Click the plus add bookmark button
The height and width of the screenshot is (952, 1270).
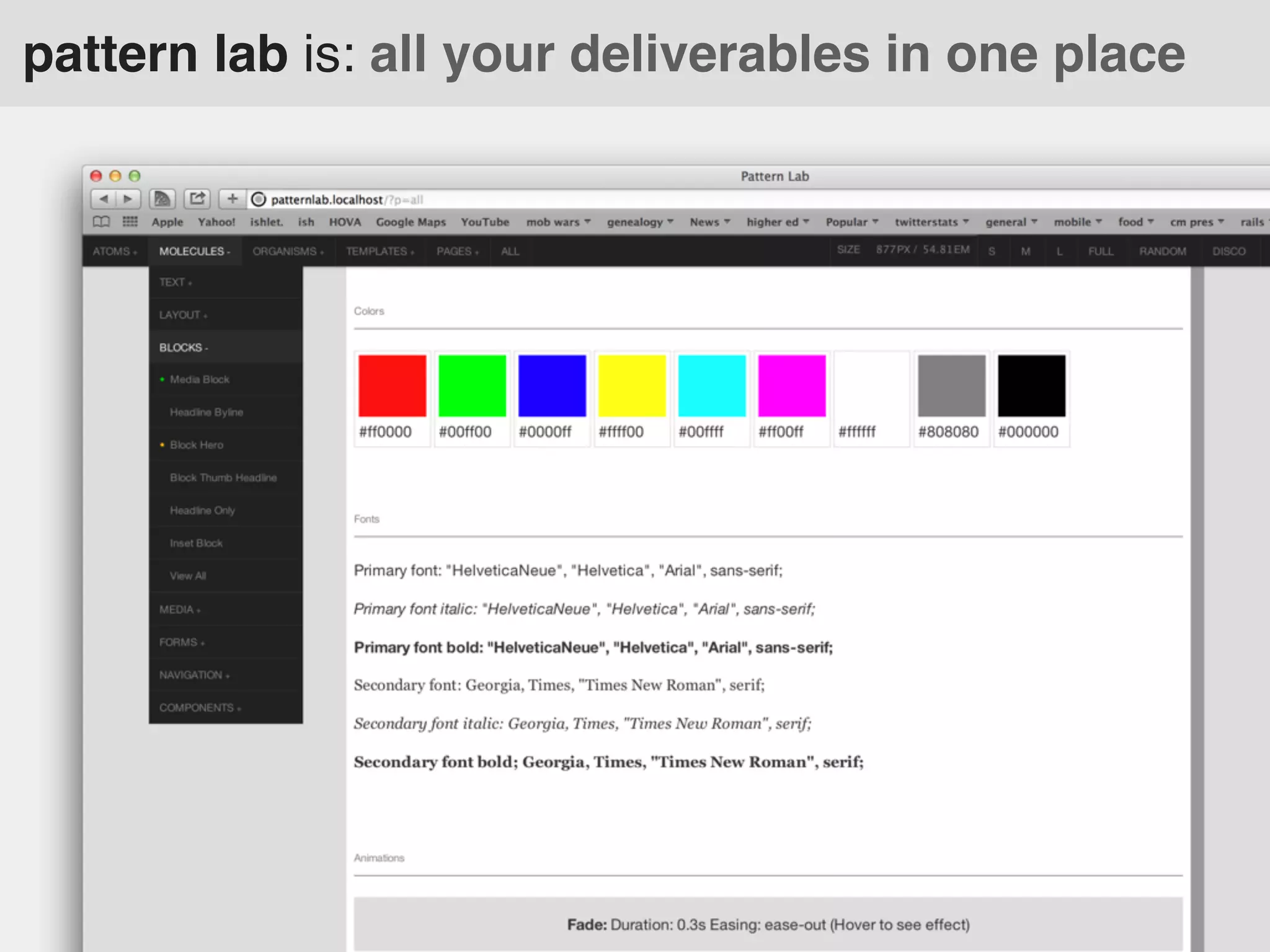click(x=232, y=199)
